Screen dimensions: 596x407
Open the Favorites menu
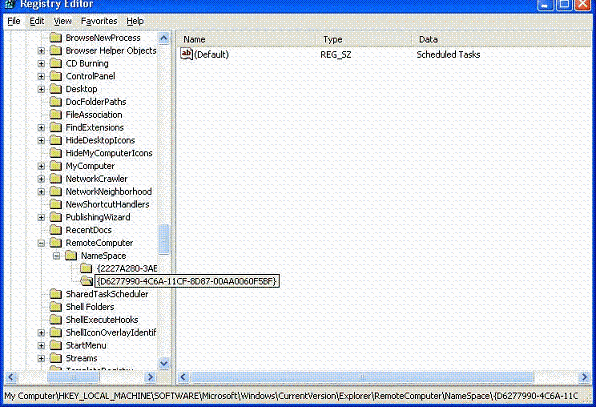[x=99, y=21]
